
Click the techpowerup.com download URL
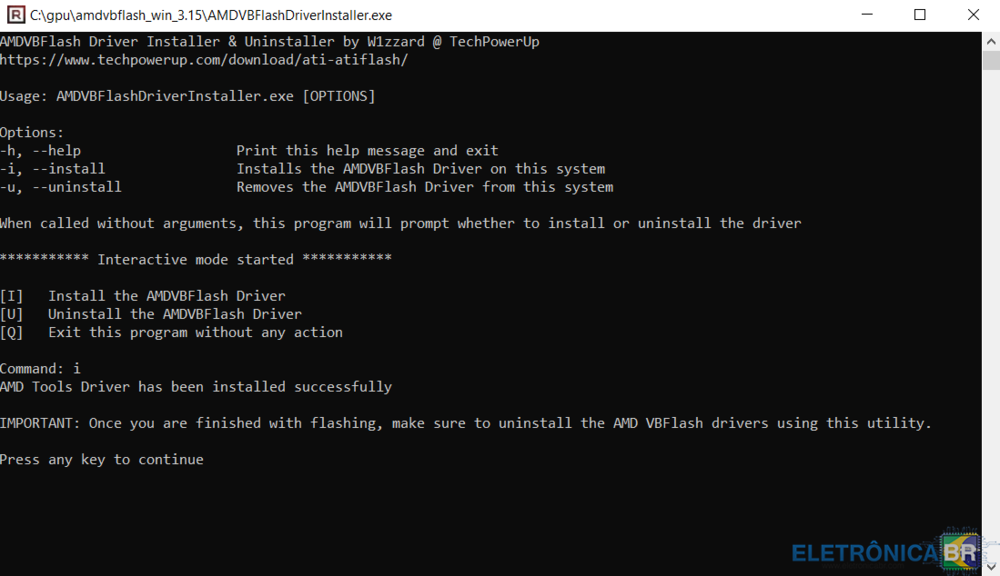tap(204, 60)
